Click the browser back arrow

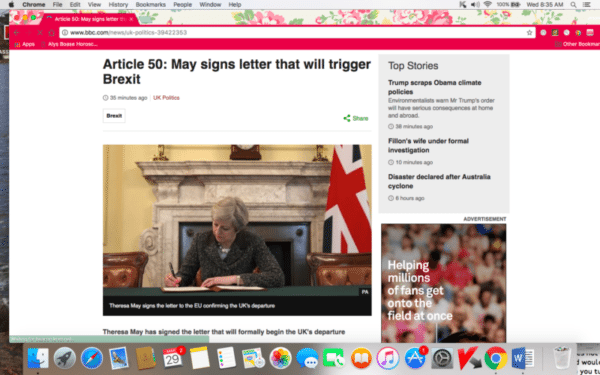click(16, 33)
